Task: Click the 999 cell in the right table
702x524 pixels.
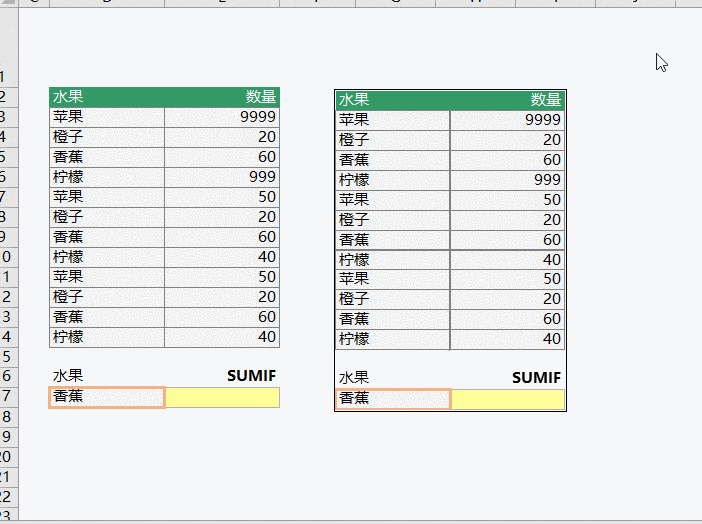Action: [507, 180]
